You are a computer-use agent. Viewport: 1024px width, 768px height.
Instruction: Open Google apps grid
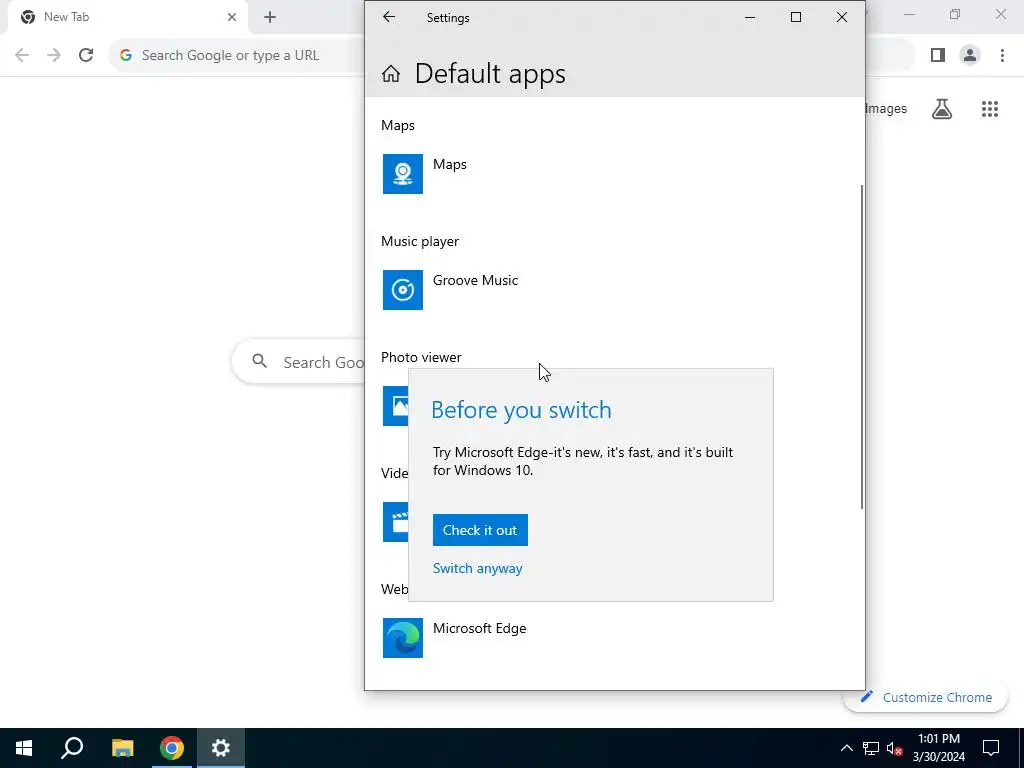coord(989,109)
